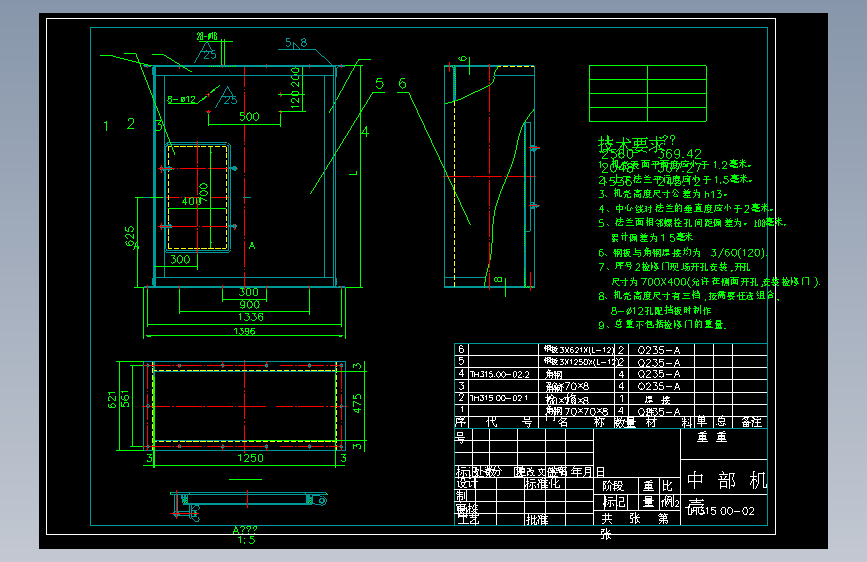Click technical note 3 mentioning h13
Viewport: 867px width, 562px height.
[663, 194]
